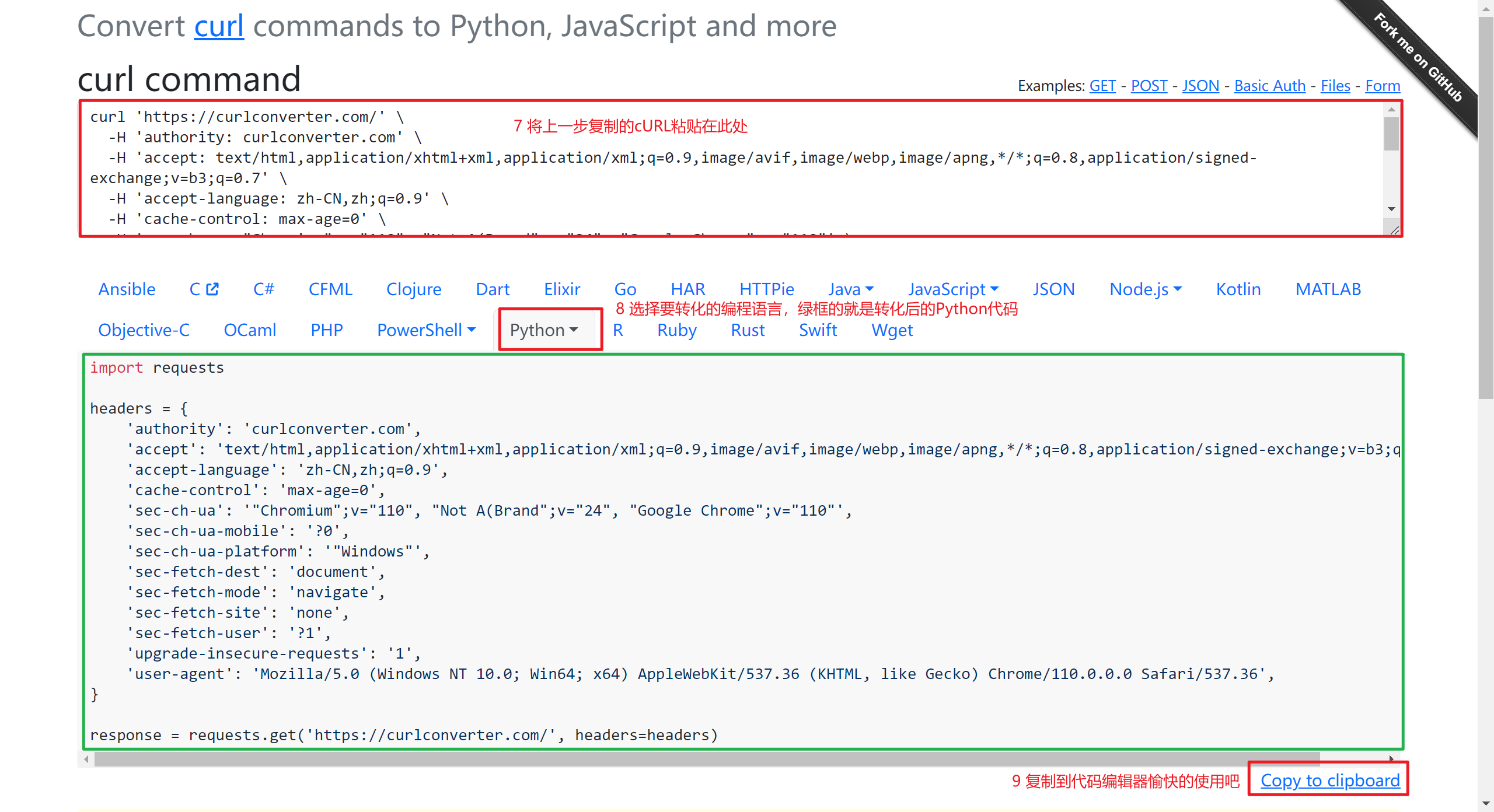Viewport: 1494px width, 812px height.
Task: Choose Elixir as output language
Action: coord(562,289)
